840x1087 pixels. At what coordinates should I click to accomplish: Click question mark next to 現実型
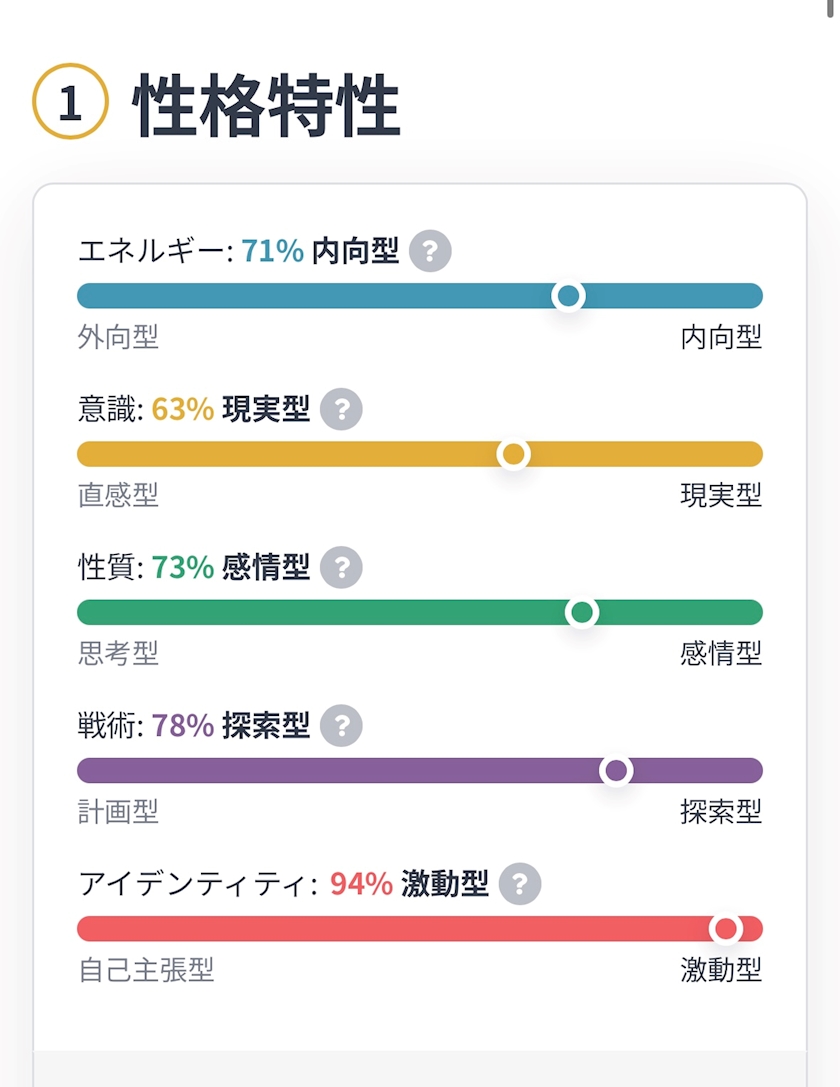coord(341,409)
